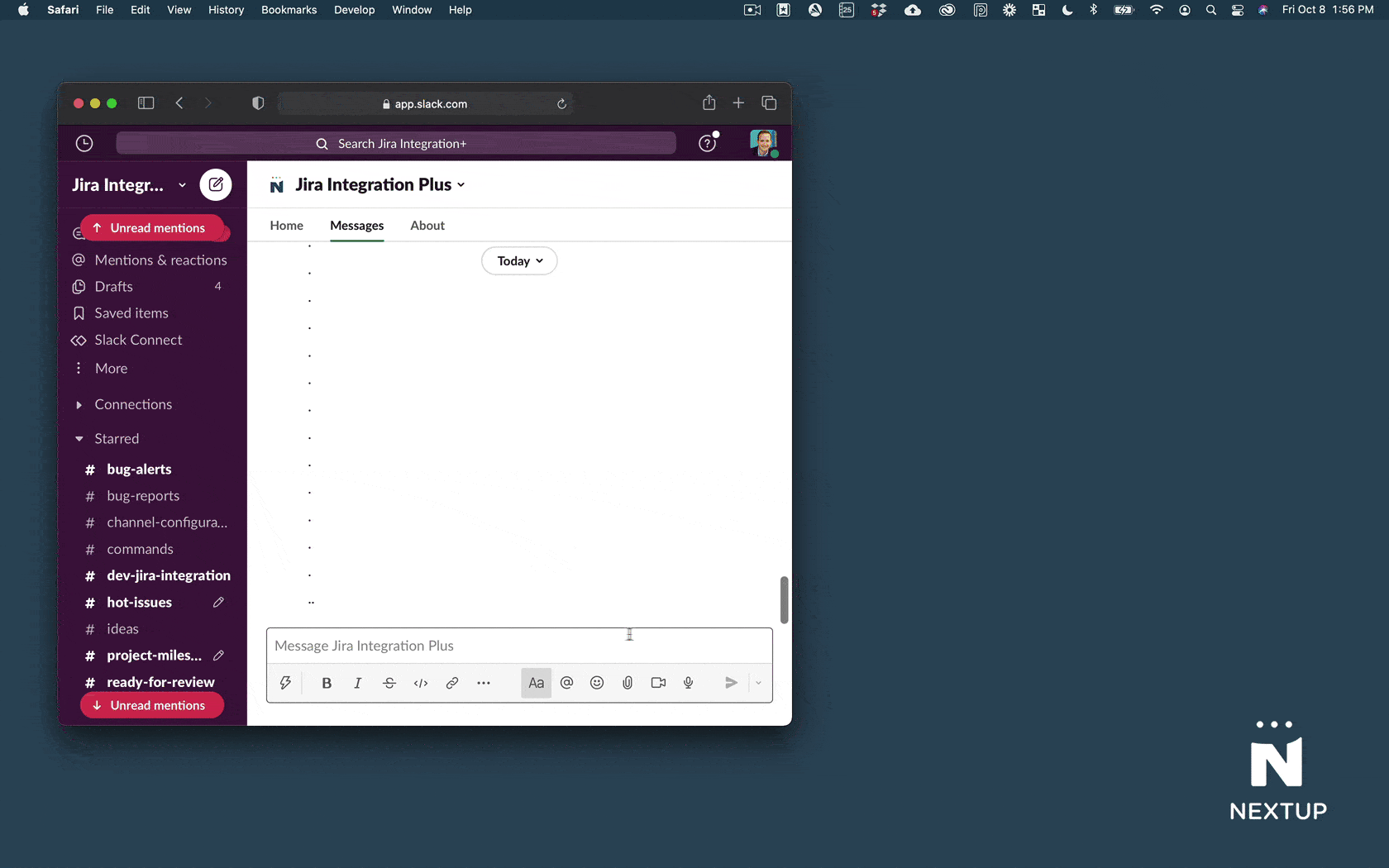Viewport: 1389px width, 868px height.
Task: Open the user profile avatar
Action: click(763, 143)
